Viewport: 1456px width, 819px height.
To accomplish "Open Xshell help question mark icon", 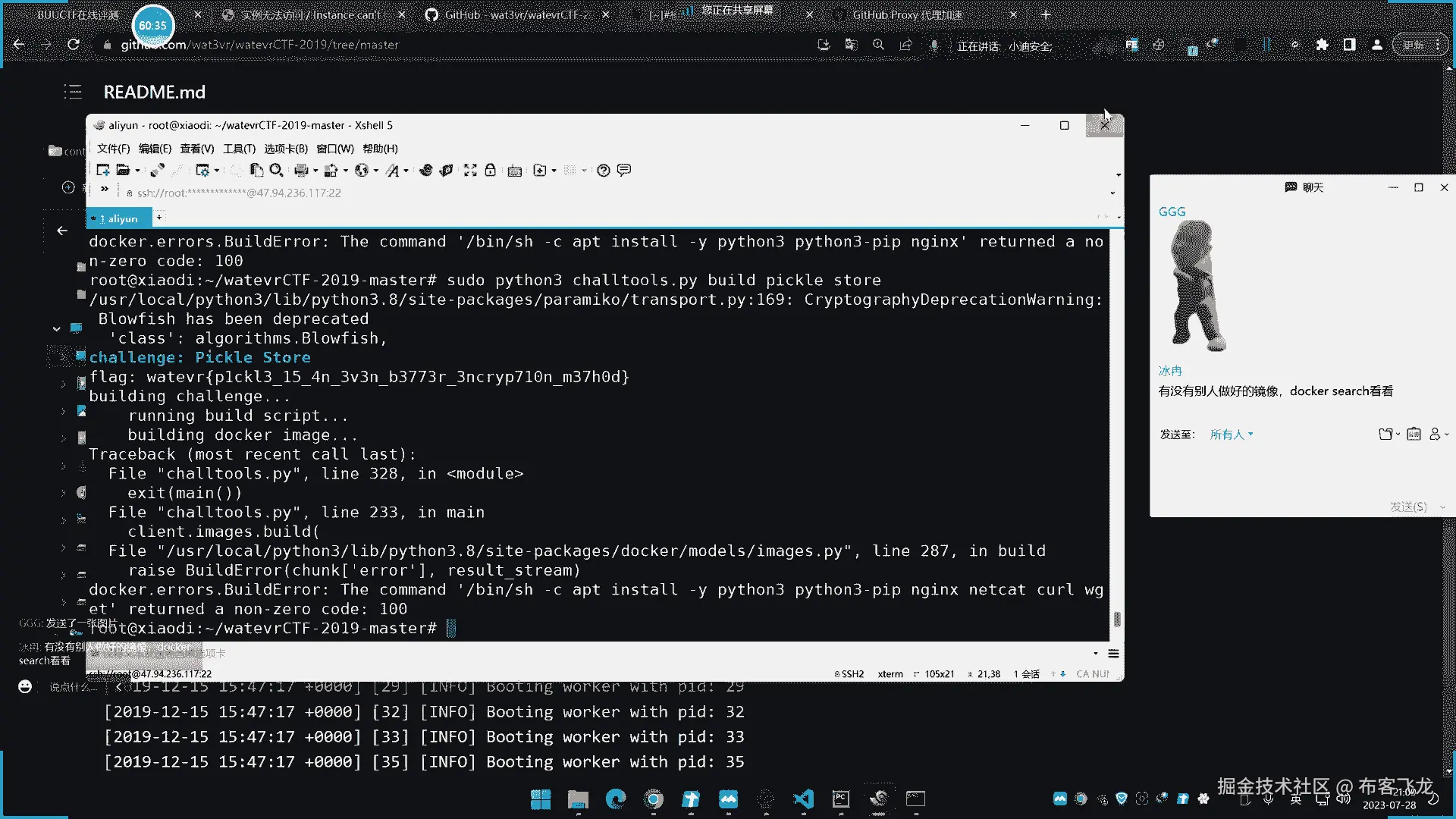I will click(x=603, y=171).
